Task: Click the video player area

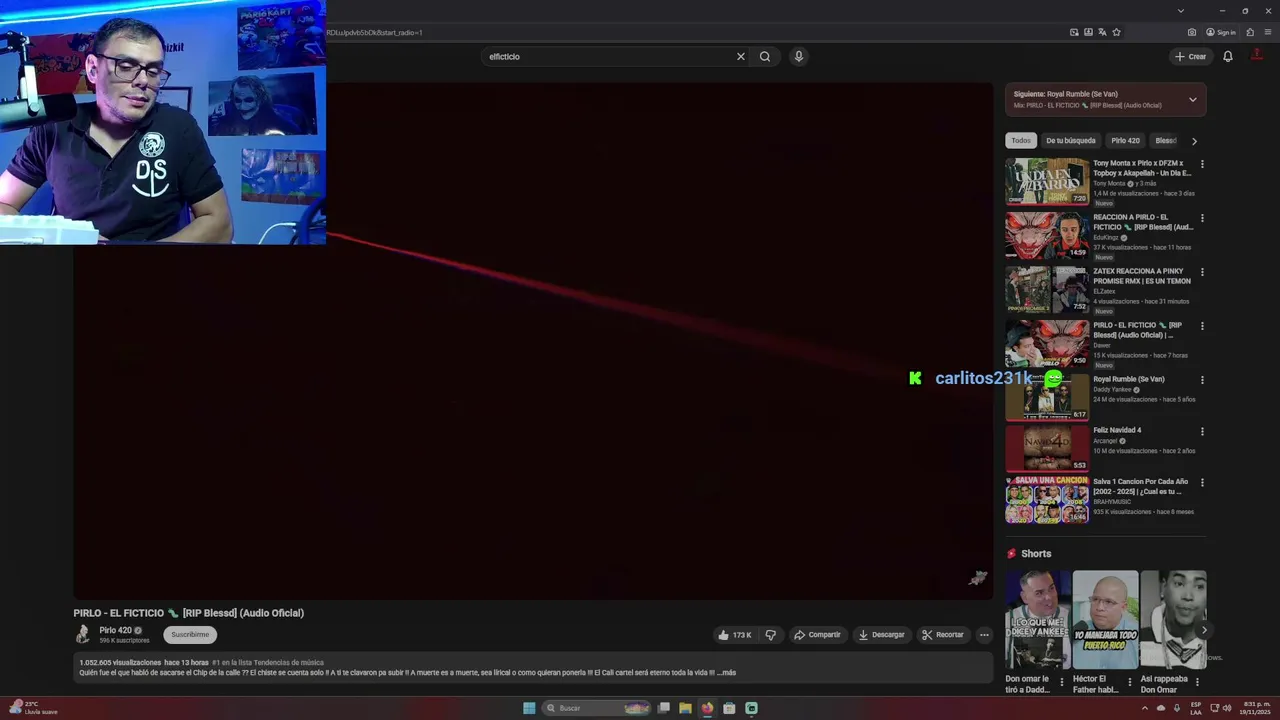Action: pos(533,340)
